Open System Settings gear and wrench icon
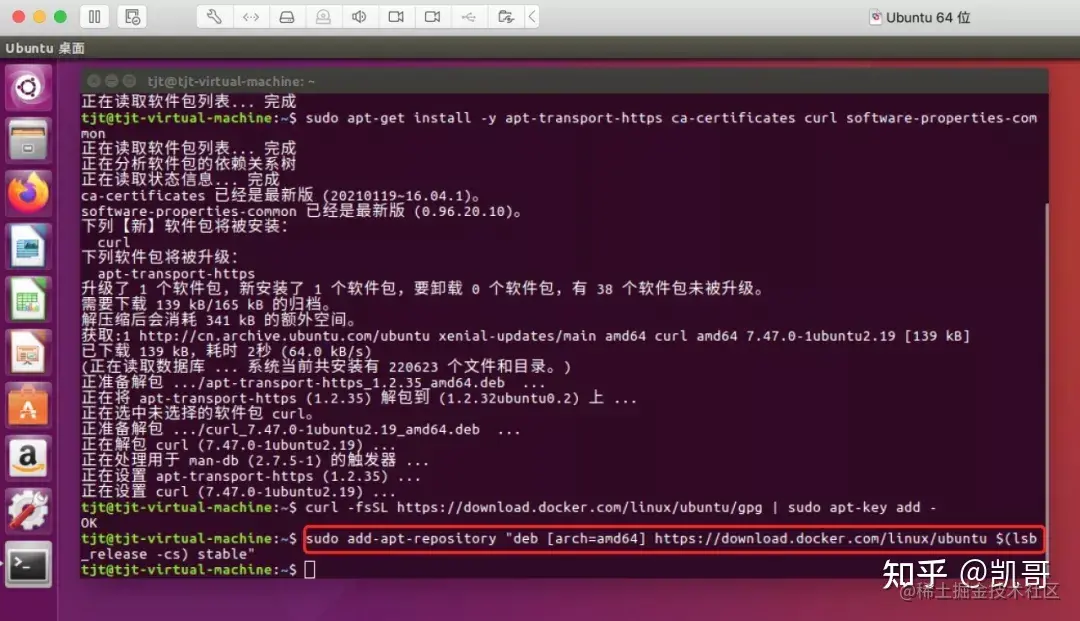Image resolution: width=1080 pixels, height=621 pixels. tap(28, 512)
